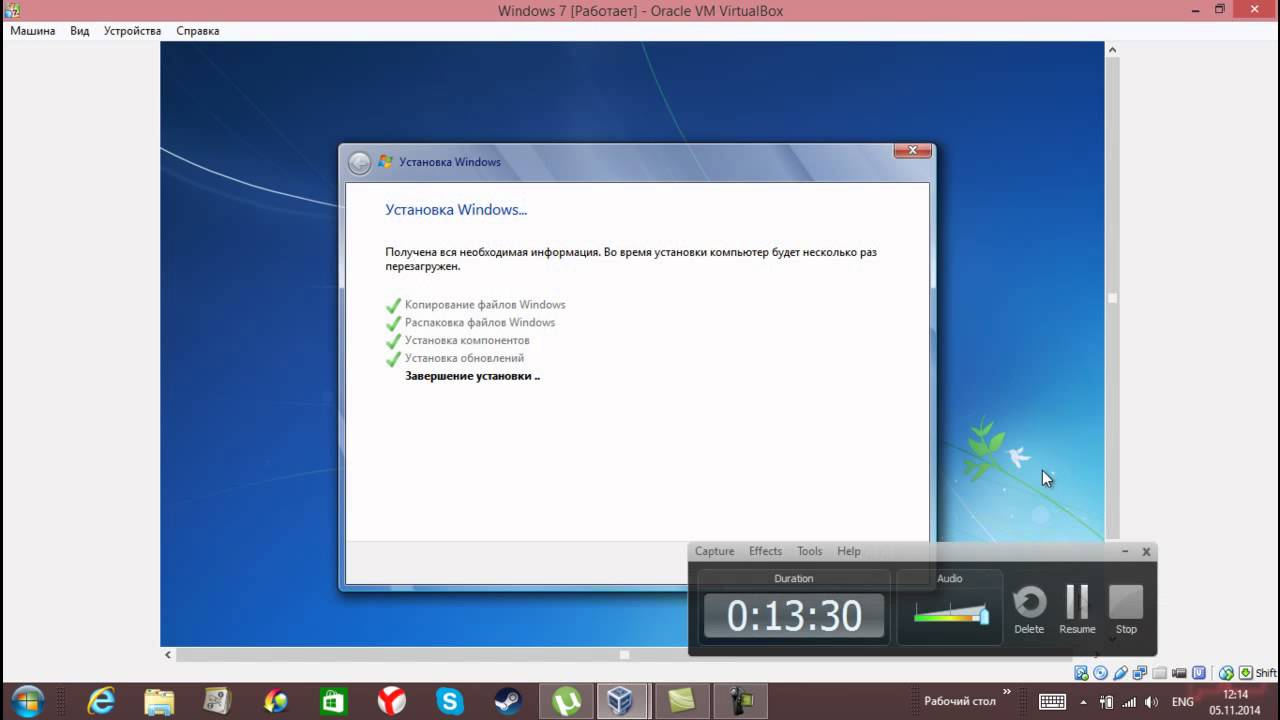The height and width of the screenshot is (720, 1280).
Task: Open the colorful browser icon on taskbar
Action: [x=275, y=702]
